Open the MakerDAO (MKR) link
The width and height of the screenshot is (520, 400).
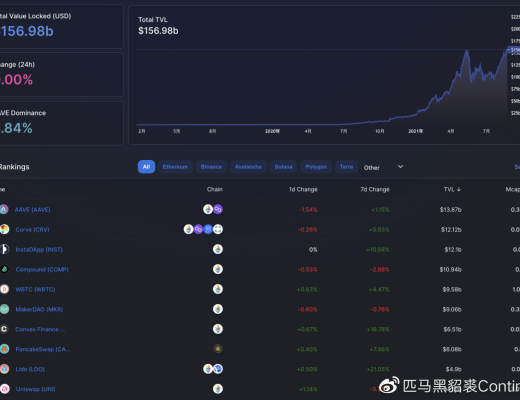(39, 309)
